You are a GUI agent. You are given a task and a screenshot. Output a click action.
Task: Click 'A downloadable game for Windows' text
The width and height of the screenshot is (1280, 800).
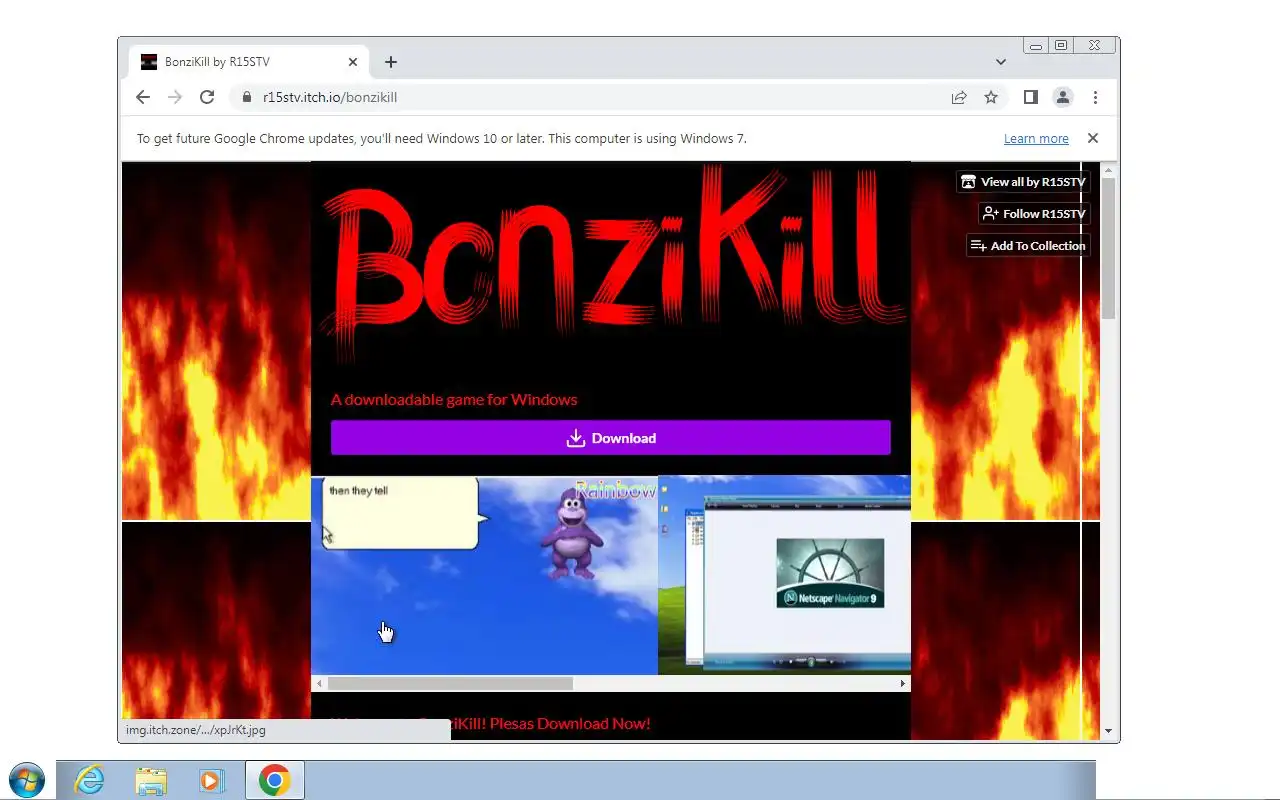click(454, 399)
